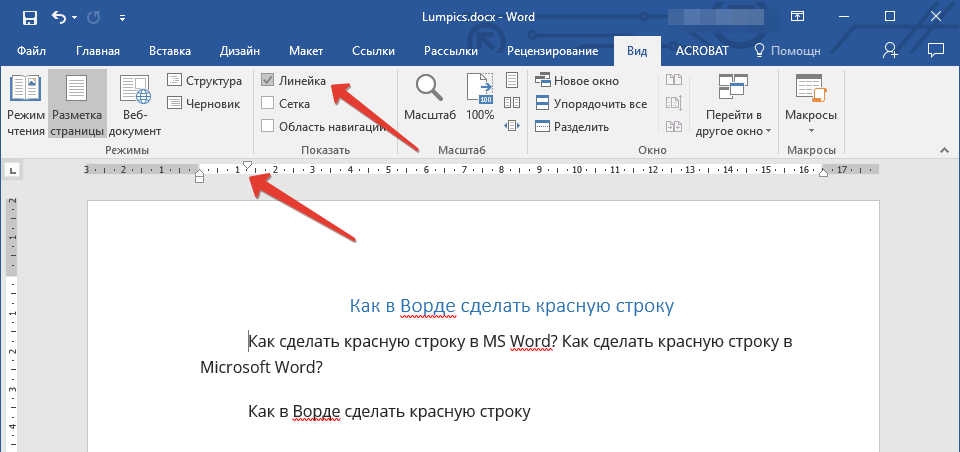Uncheck the Линейка ruler checkbox
960x452 pixels.
pyautogui.click(x=268, y=80)
